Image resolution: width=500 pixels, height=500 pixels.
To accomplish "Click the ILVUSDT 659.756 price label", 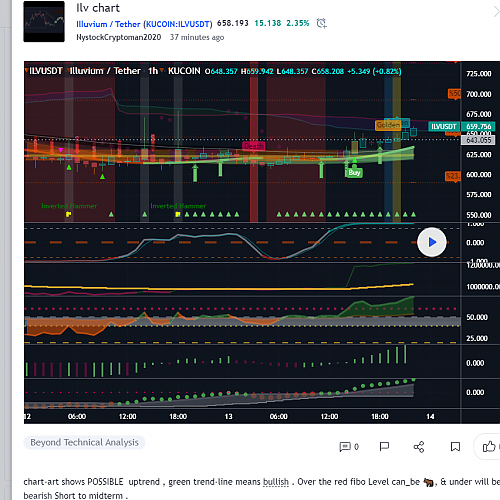I will coord(461,126).
